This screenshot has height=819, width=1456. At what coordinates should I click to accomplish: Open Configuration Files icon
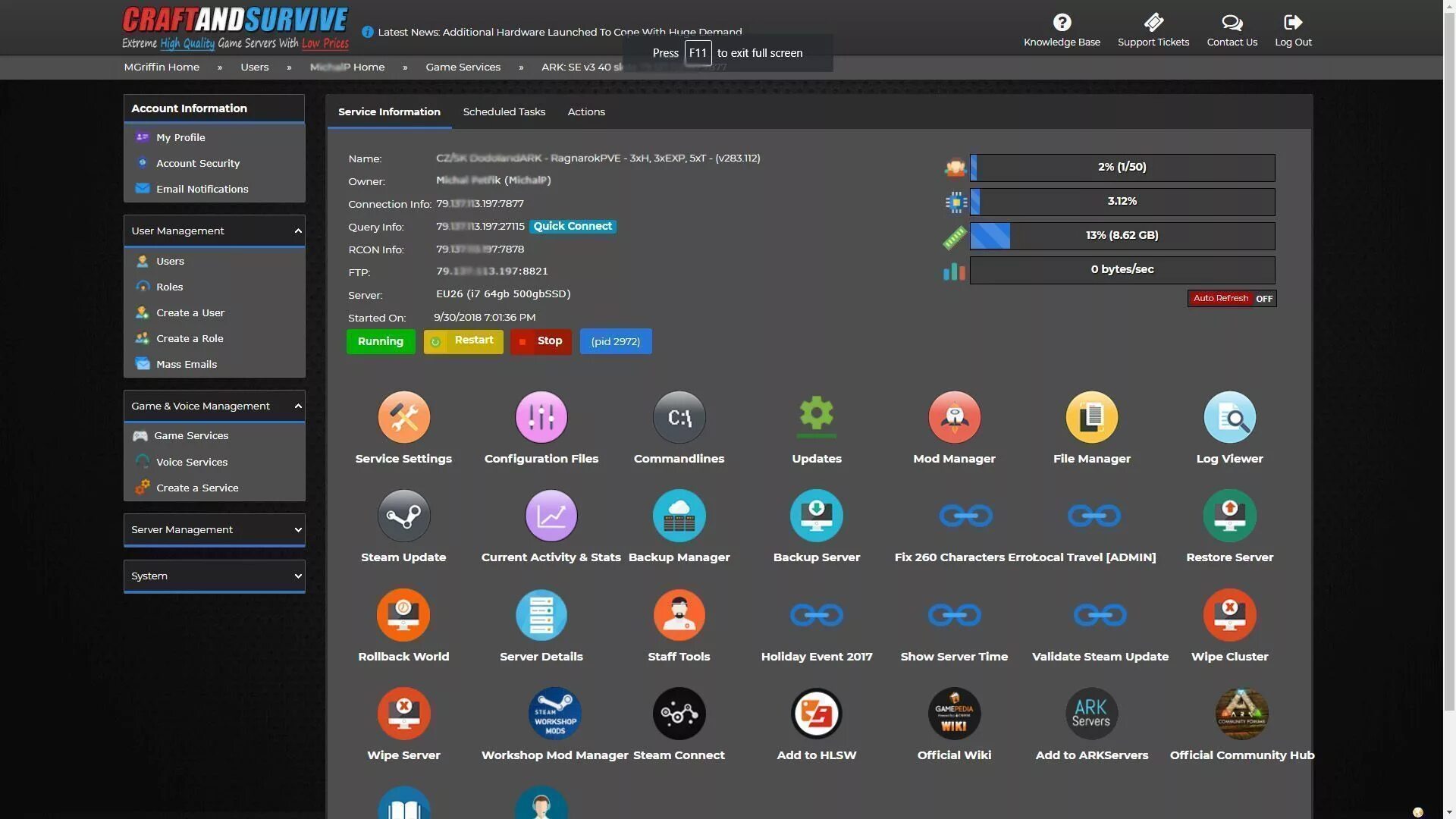(541, 417)
